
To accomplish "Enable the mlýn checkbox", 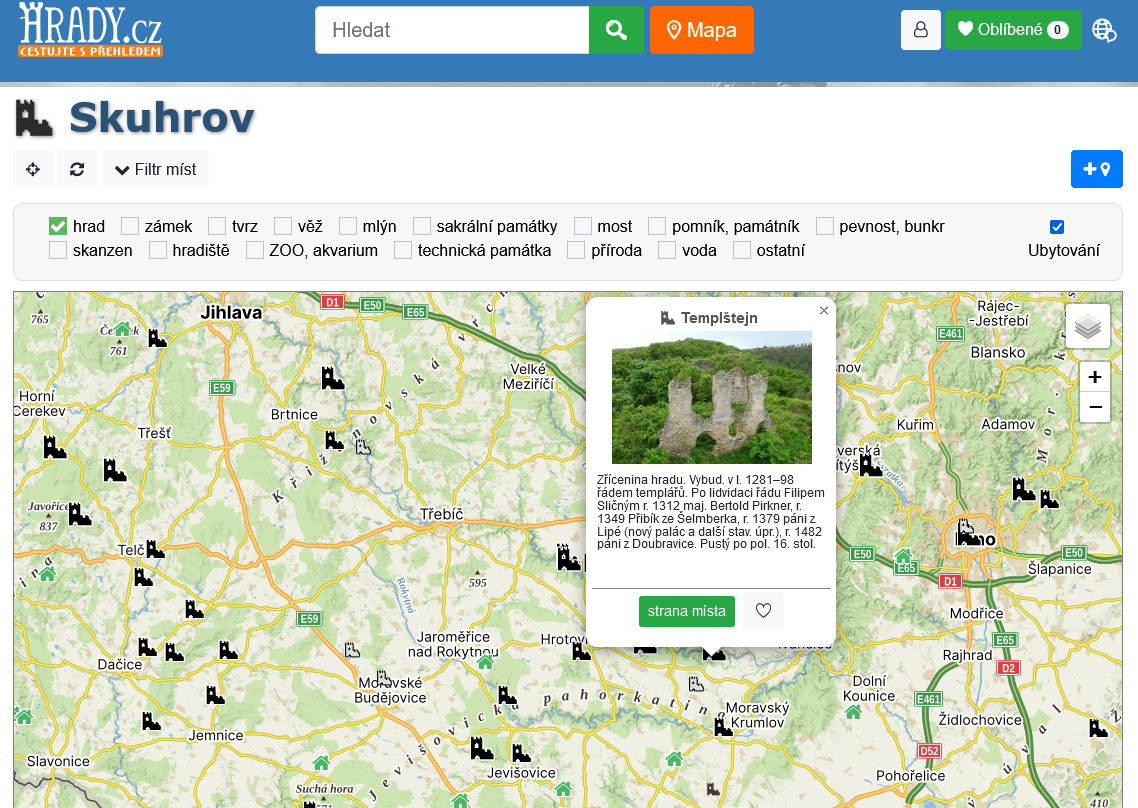I will coord(348,227).
